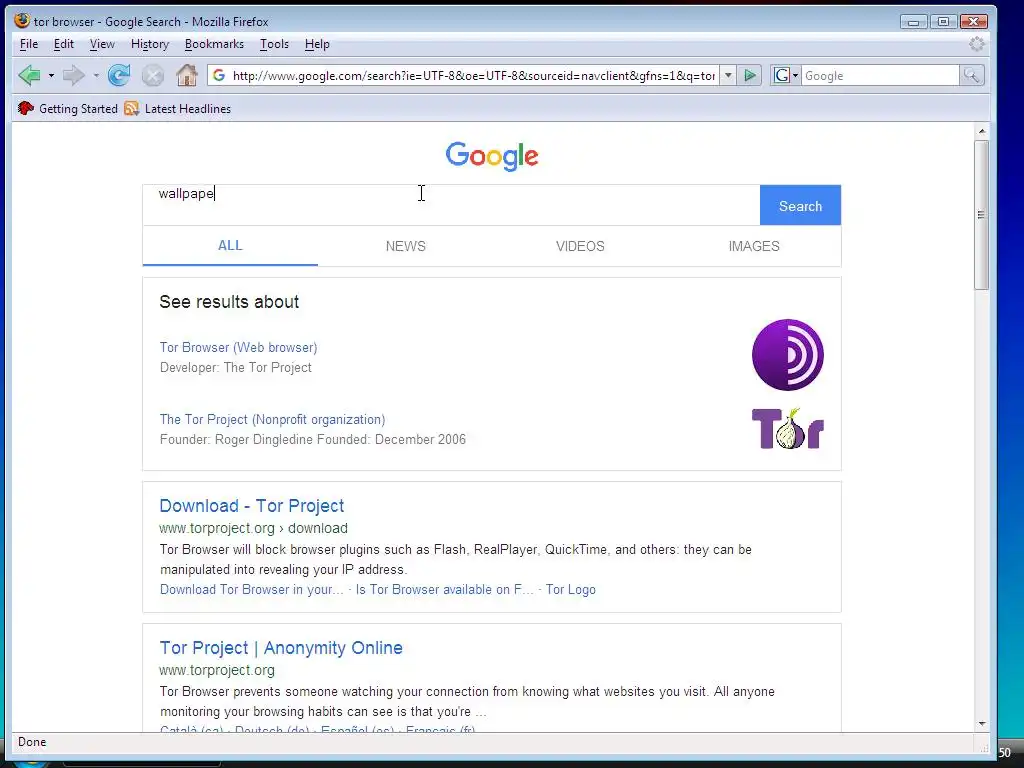The image size is (1024, 768).
Task: Click Download Tor Browser in your... sublink
Action: (251, 590)
